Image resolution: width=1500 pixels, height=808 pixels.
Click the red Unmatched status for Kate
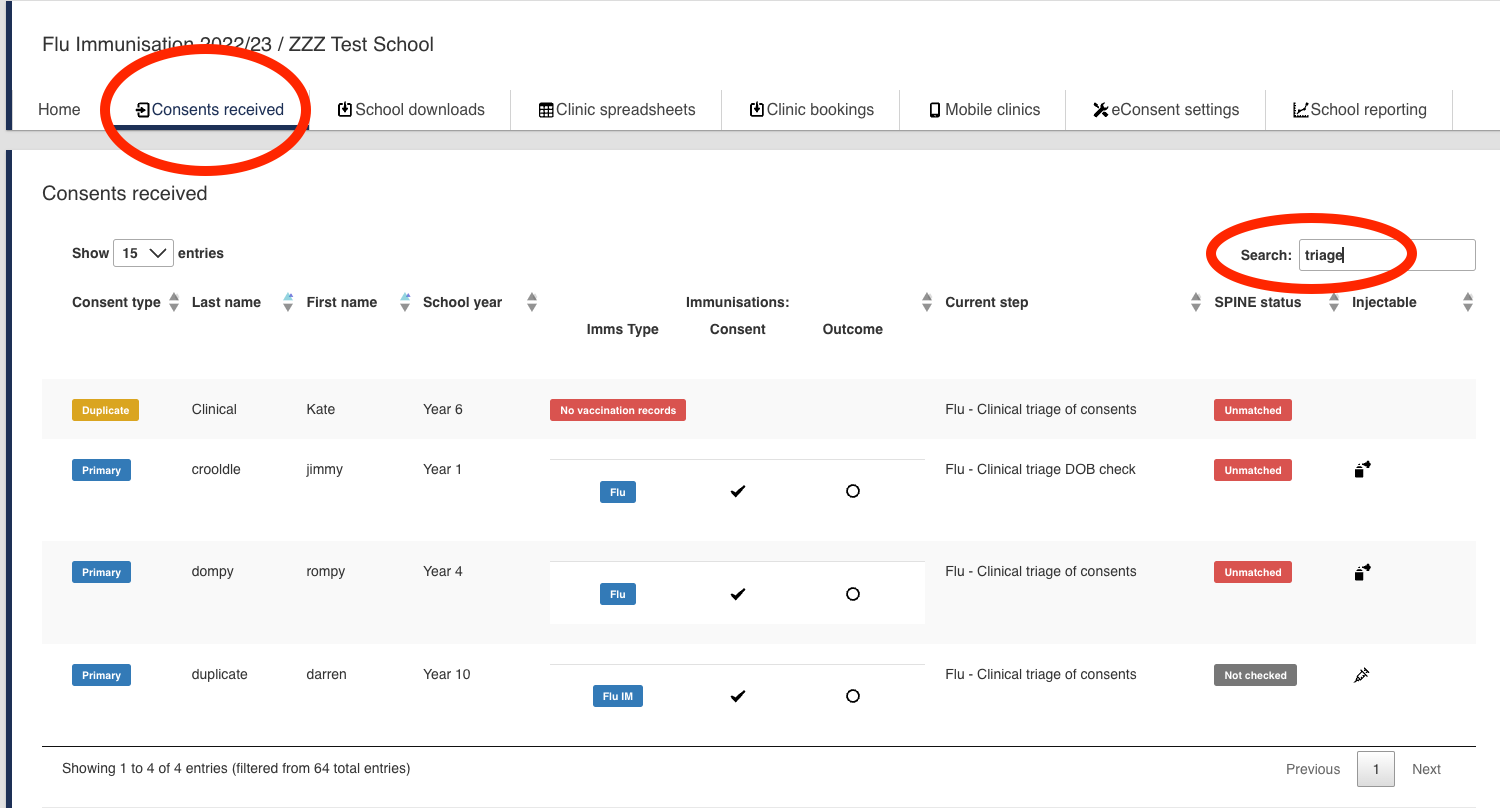tap(1252, 410)
